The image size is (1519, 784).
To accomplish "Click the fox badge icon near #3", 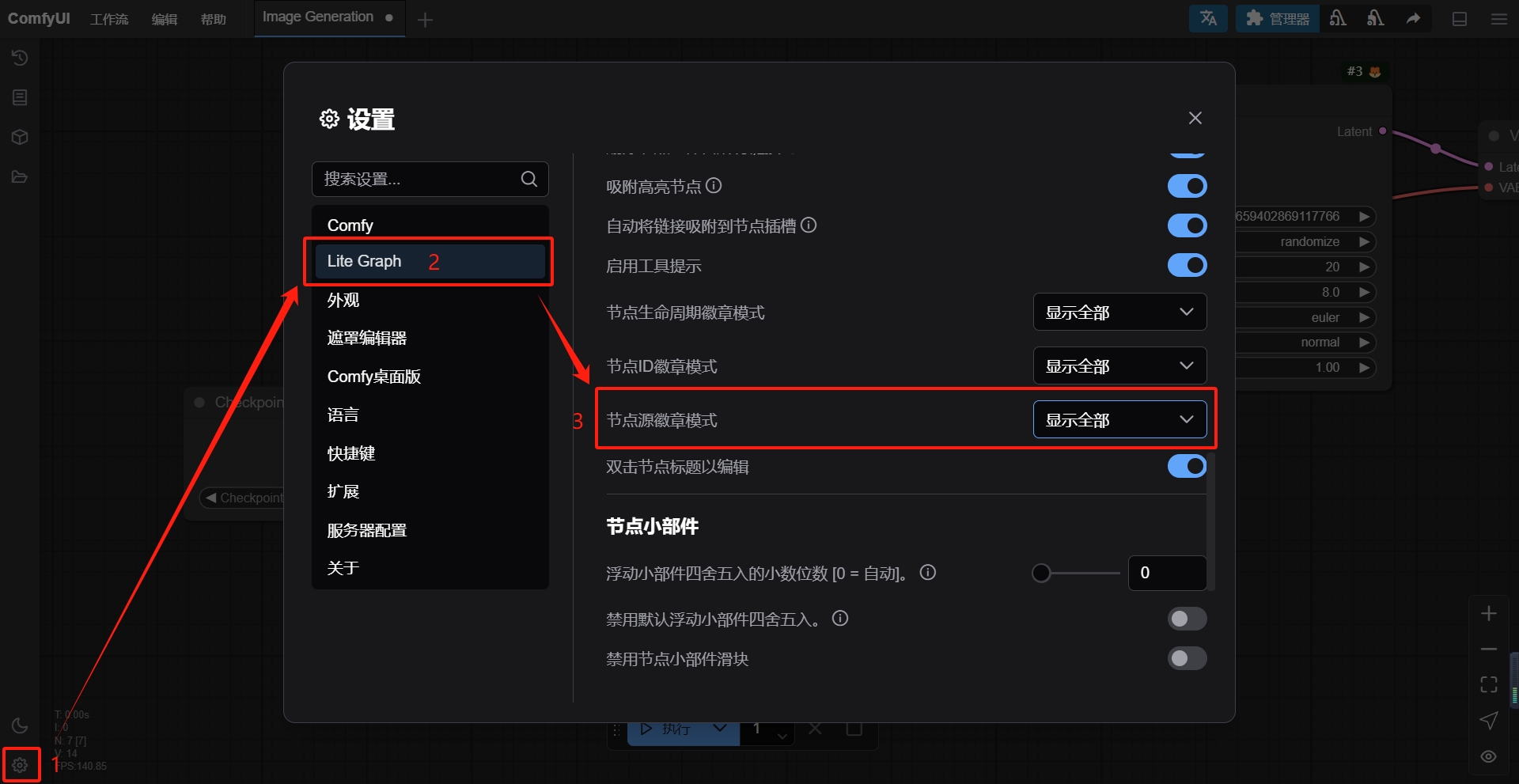I will pos(1375,72).
